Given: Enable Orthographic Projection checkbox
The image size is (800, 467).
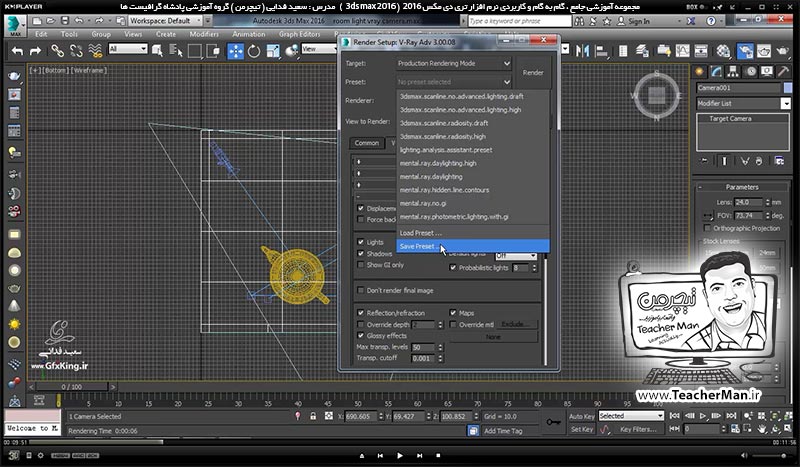Looking at the screenshot, I should 707,228.
